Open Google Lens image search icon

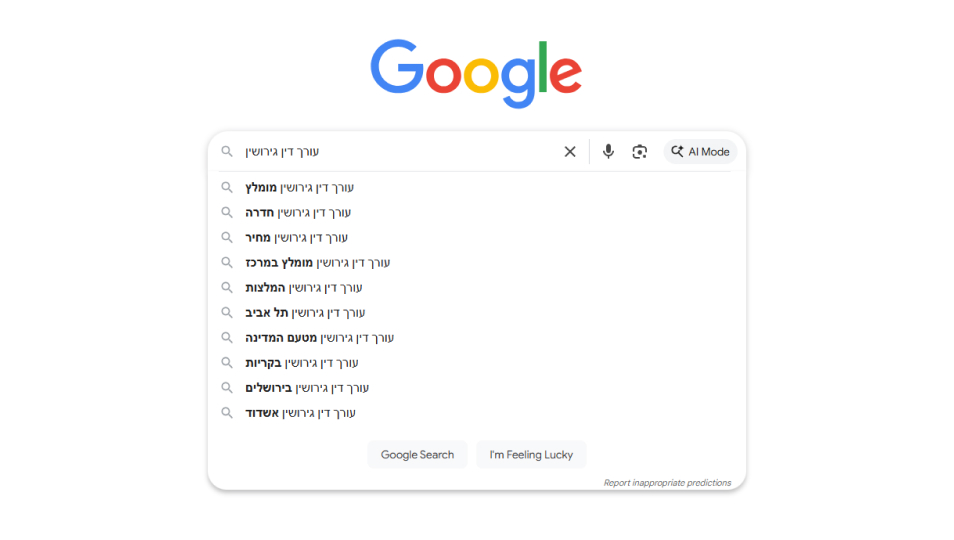tap(640, 152)
